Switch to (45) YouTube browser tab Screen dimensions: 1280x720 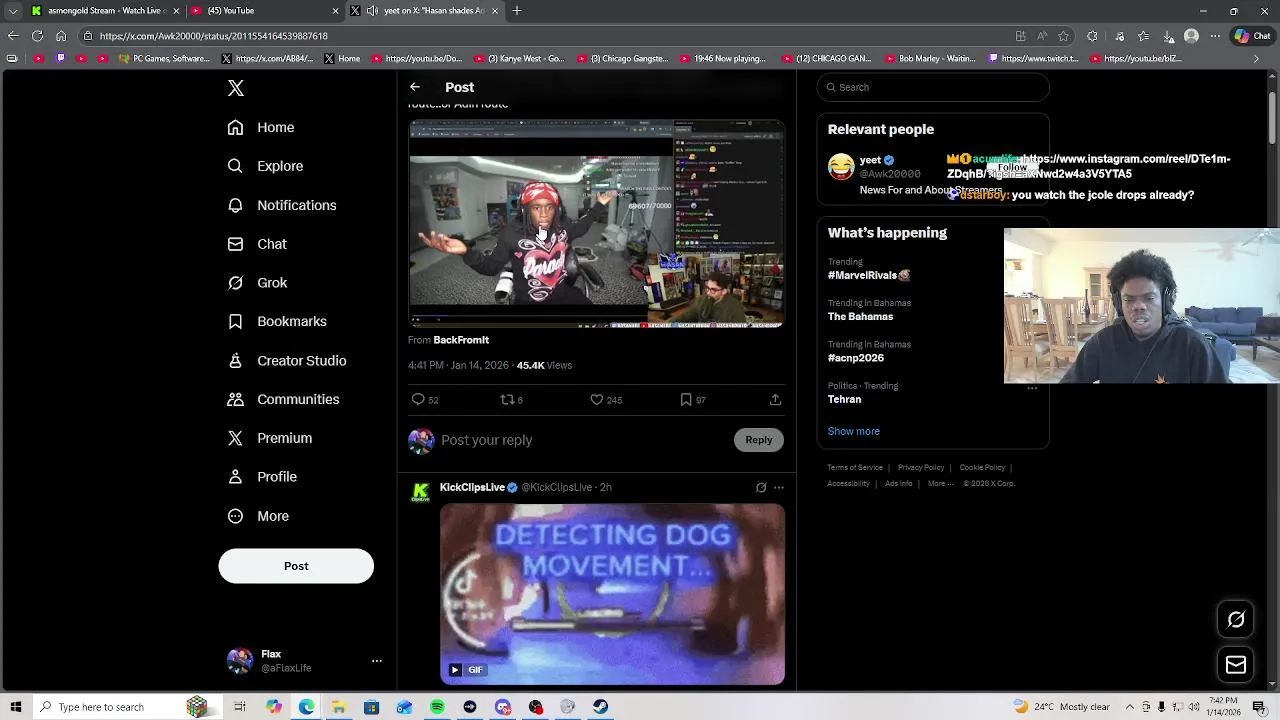(265, 11)
